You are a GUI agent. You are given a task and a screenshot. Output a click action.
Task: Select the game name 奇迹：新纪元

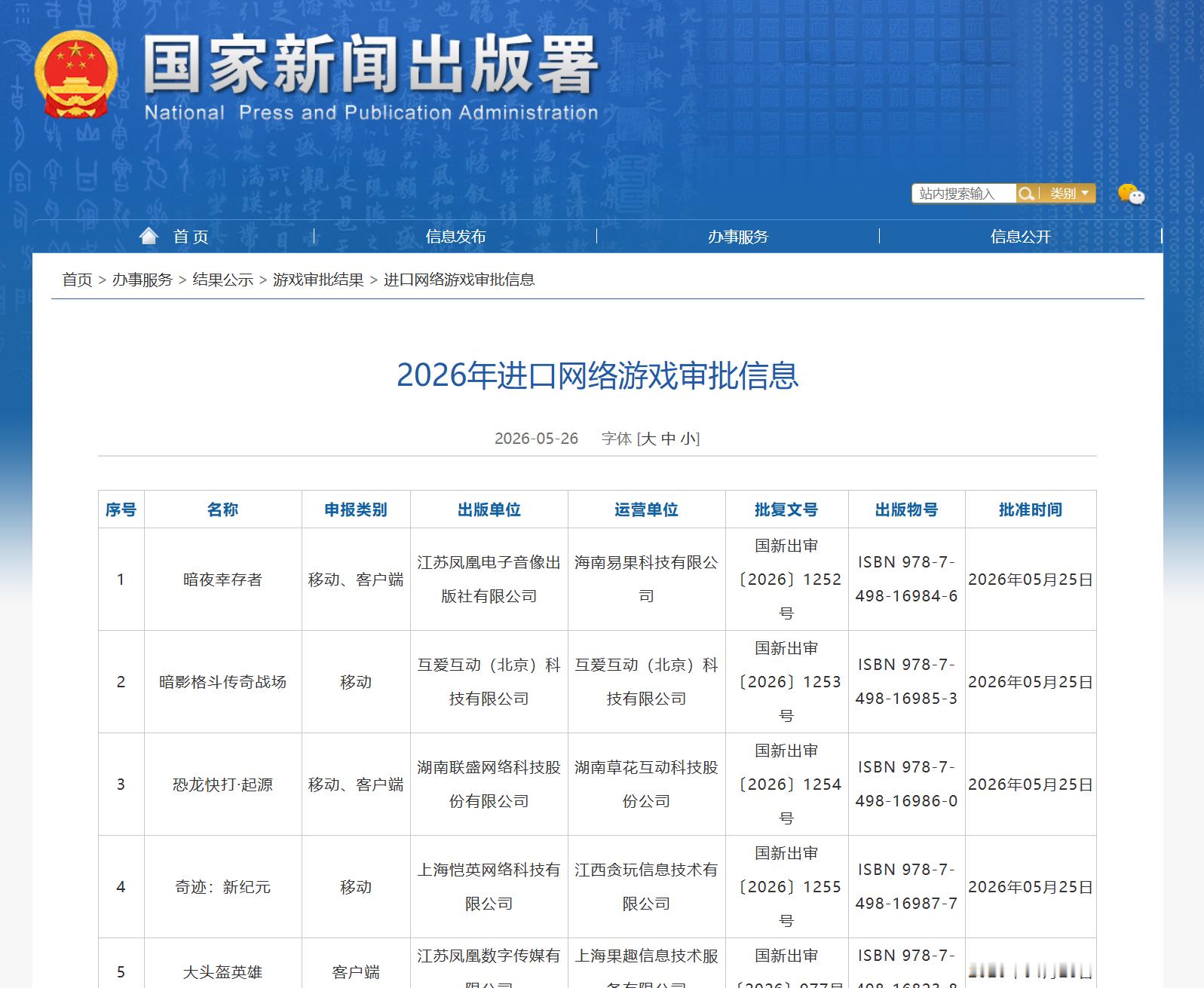pos(222,887)
